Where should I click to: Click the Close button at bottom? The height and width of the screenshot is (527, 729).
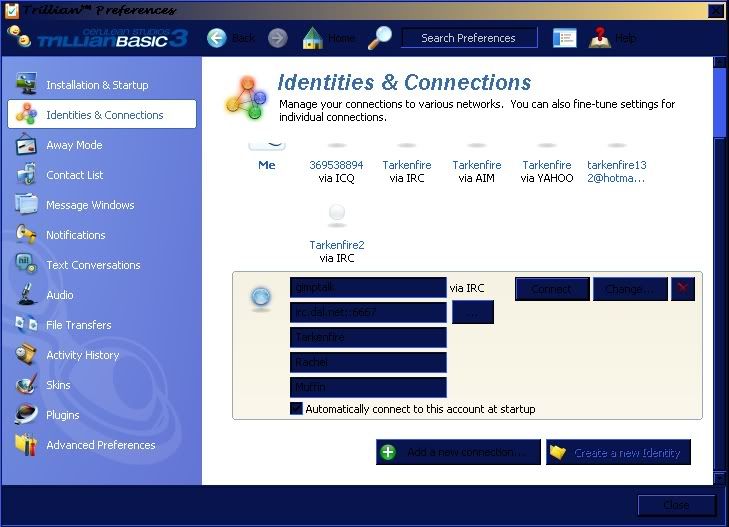(x=676, y=505)
